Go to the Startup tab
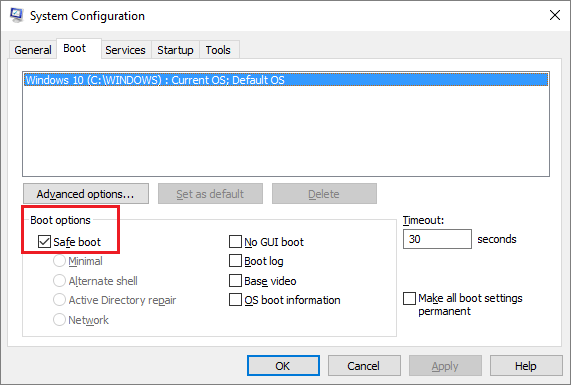 [175, 50]
